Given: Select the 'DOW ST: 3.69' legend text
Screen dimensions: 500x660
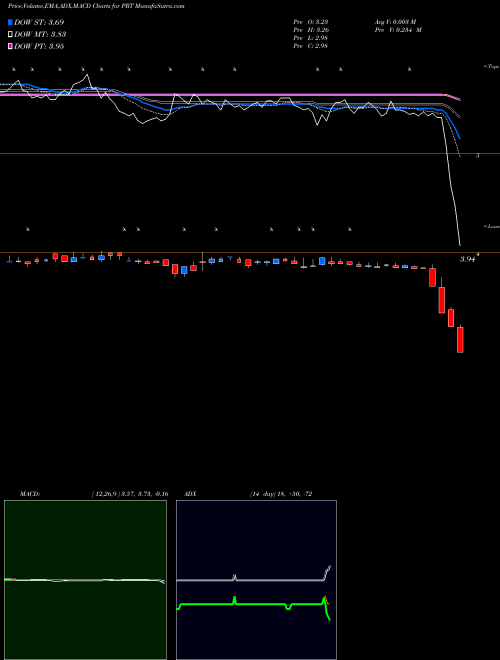Looking at the screenshot, I should point(39,22).
